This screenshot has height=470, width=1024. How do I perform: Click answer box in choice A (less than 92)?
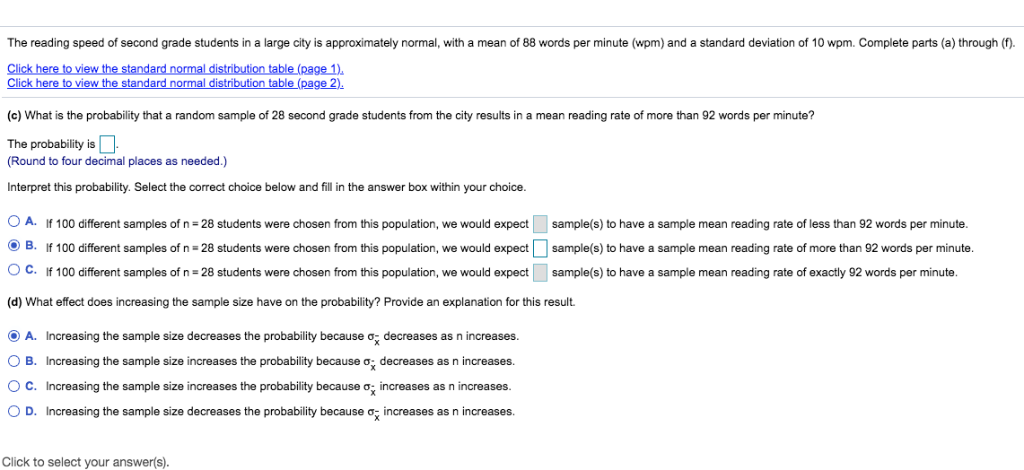coord(540,224)
